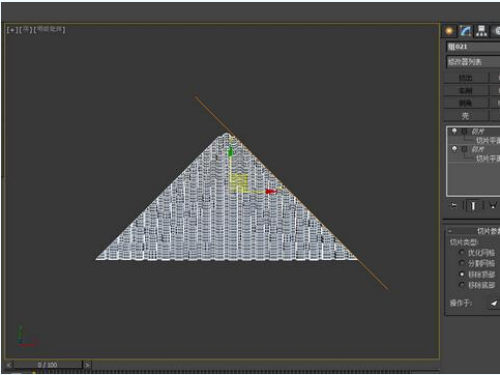The height and width of the screenshot is (375, 500).
Task: Select the 移除顶部 radio option
Action: tap(462, 274)
